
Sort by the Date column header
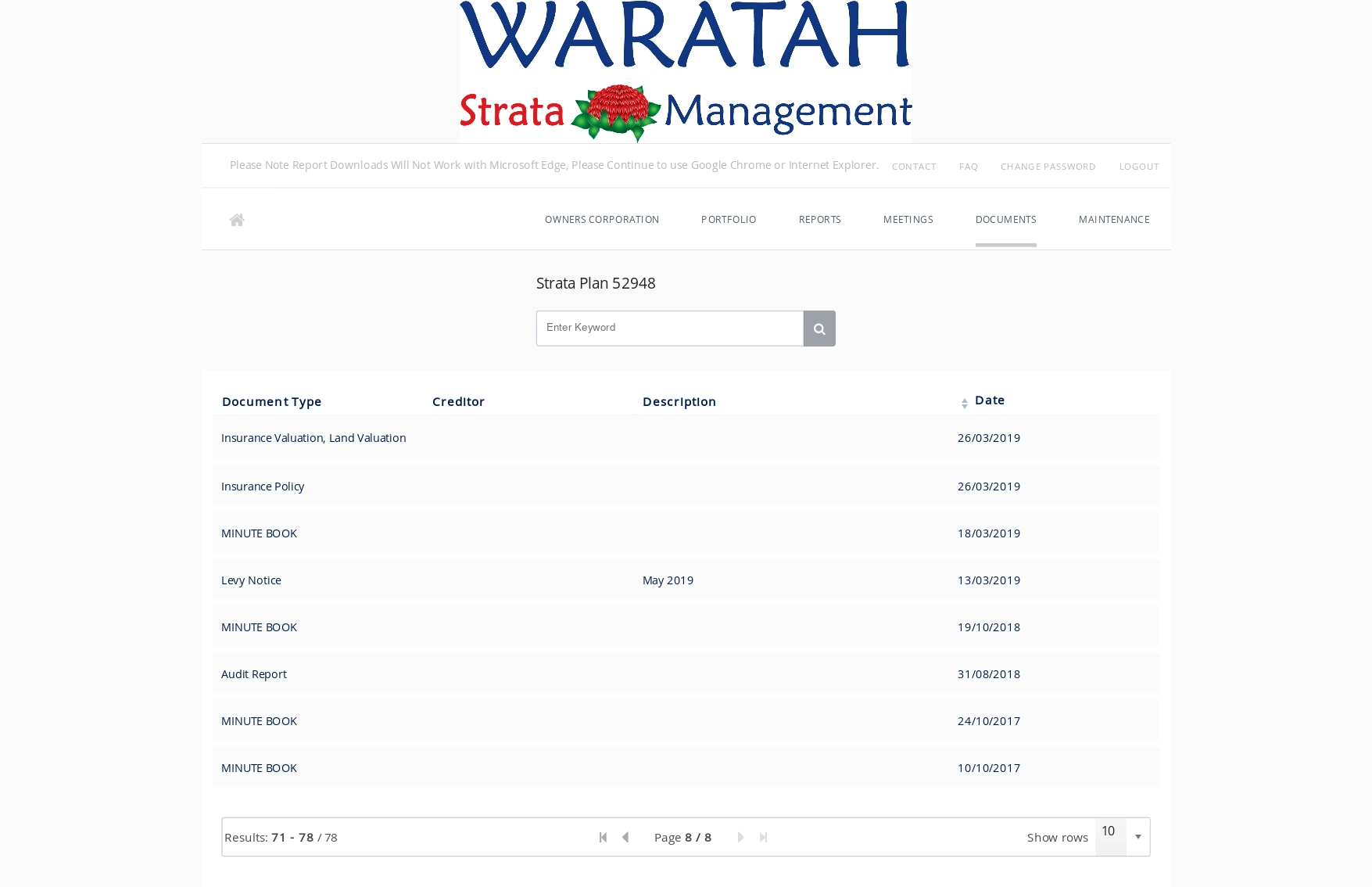[990, 400]
